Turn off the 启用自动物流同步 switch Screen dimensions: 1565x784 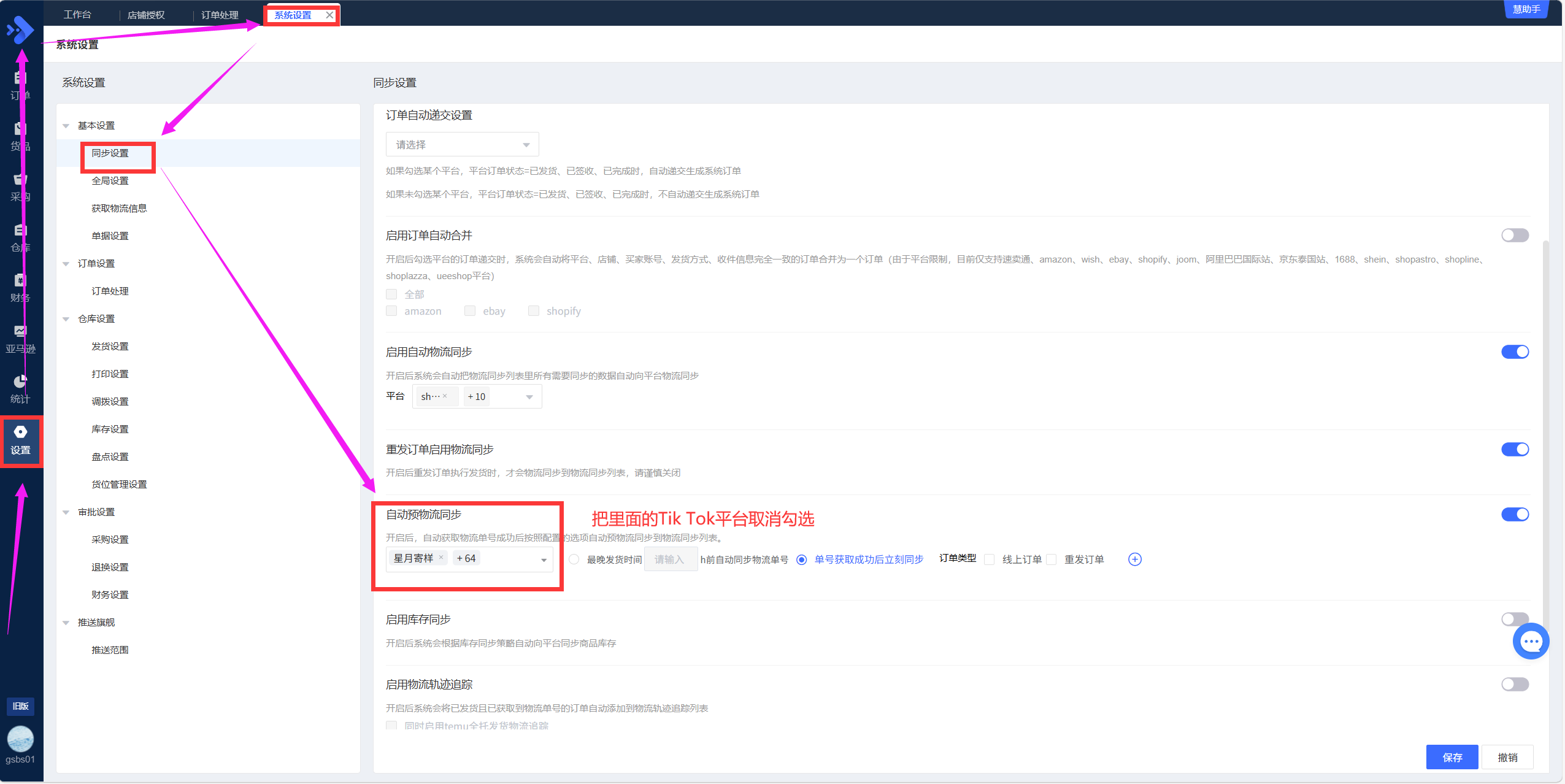click(x=1514, y=352)
